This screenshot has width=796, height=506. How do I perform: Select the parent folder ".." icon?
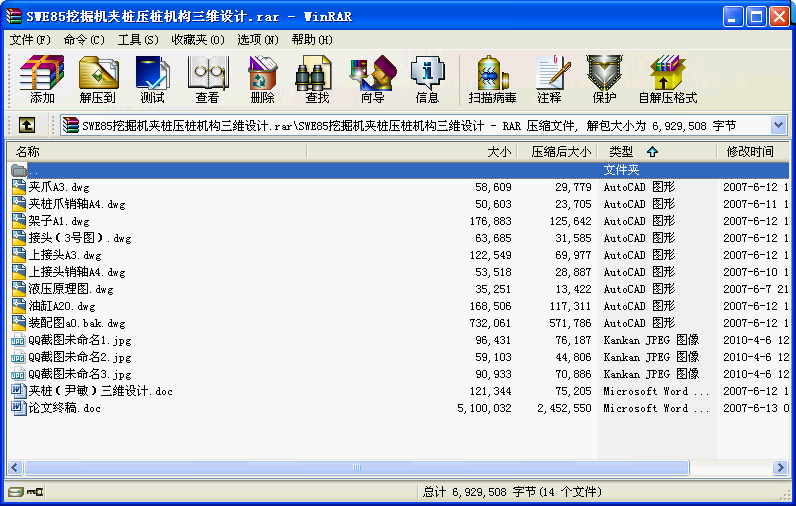(x=19, y=170)
